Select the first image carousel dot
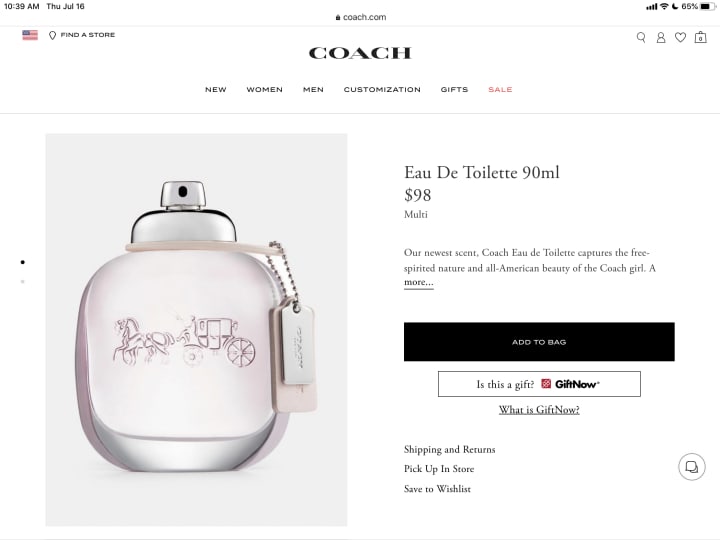Screen dimensions: 720x540 pyautogui.click(x=22, y=262)
